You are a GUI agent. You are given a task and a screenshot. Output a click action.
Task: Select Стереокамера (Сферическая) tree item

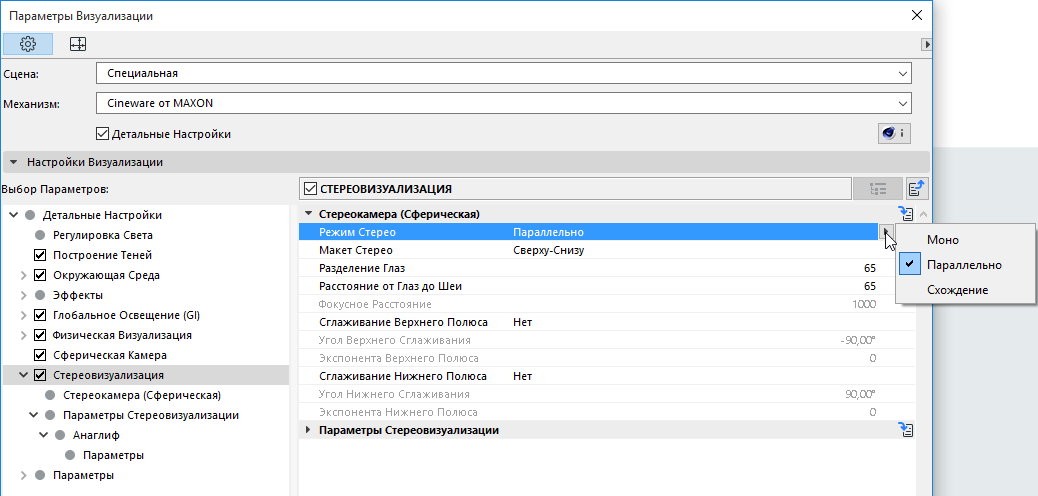click(142, 395)
